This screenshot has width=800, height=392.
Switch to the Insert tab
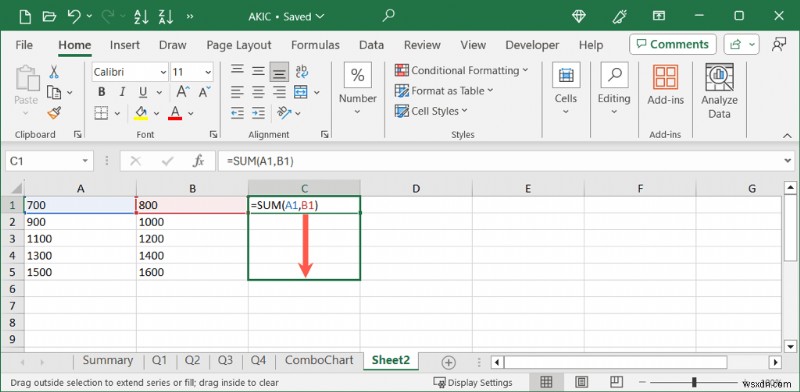tap(124, 45)
